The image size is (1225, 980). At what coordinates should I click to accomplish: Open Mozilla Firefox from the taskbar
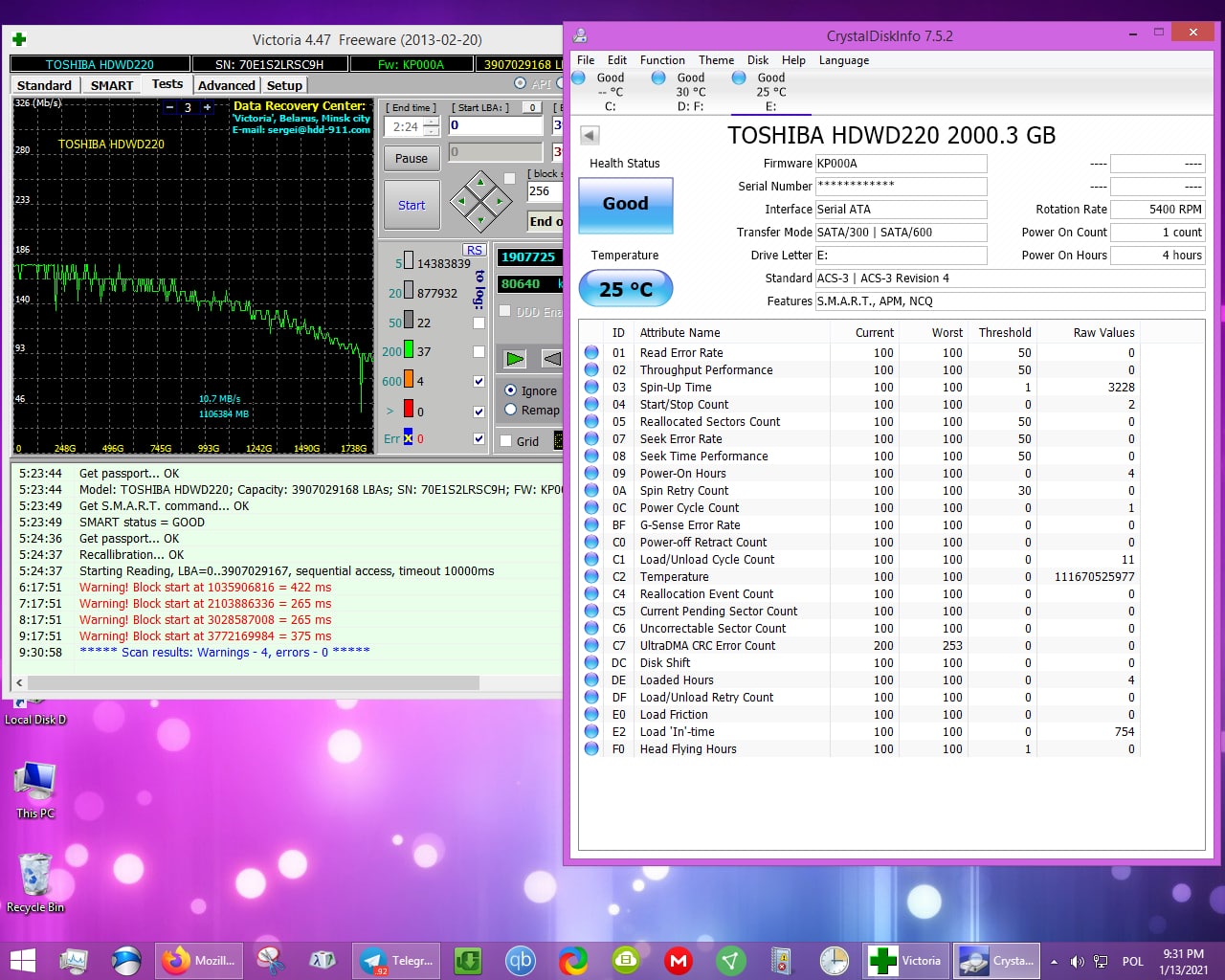198,960
